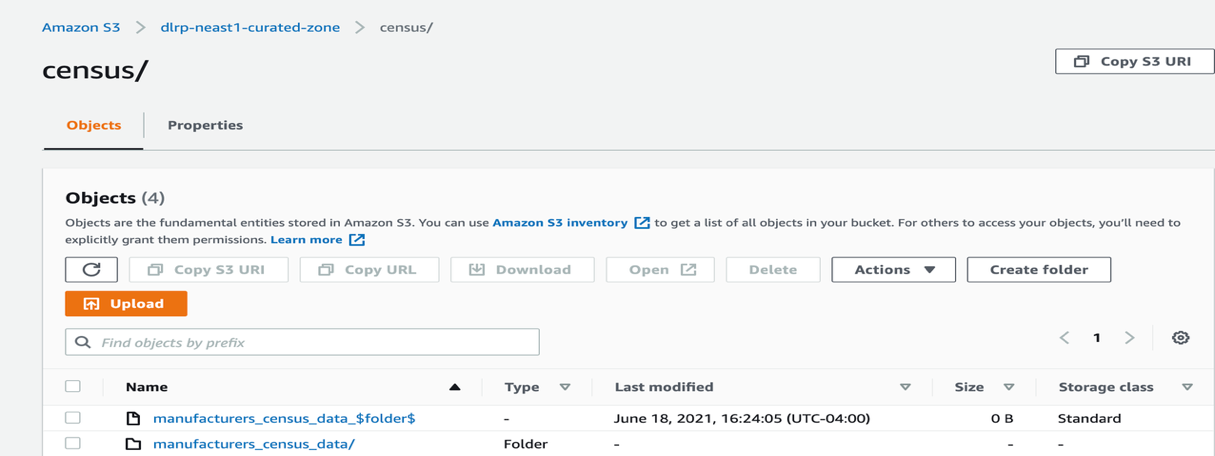
Task: Click external link icon next to Learn more
Action: tap(357, 240)
